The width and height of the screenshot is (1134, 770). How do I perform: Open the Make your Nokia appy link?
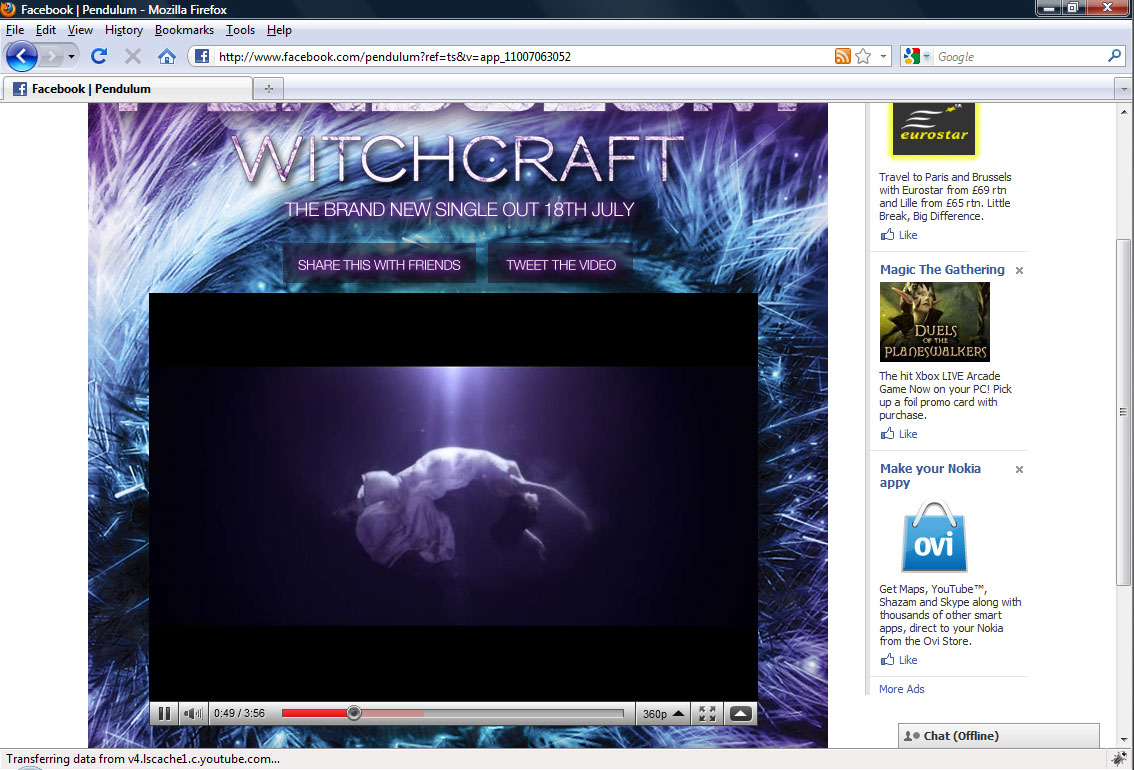pyautogui.click(x=930, y=475)
